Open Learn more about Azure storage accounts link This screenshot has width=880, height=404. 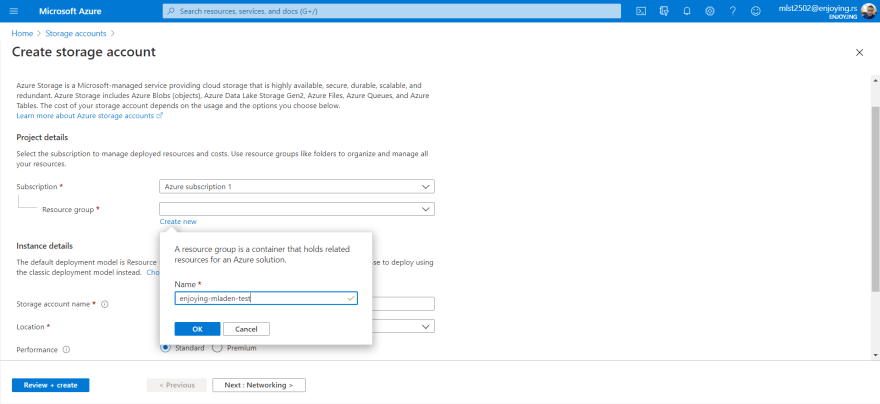[x=89, y=116]
